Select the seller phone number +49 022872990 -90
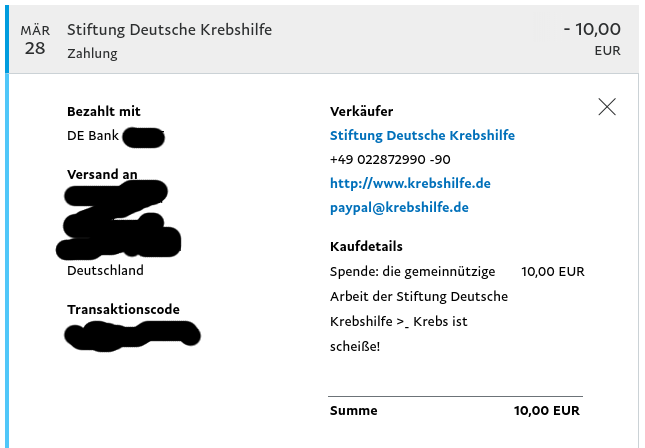 [x=390, y=159]
